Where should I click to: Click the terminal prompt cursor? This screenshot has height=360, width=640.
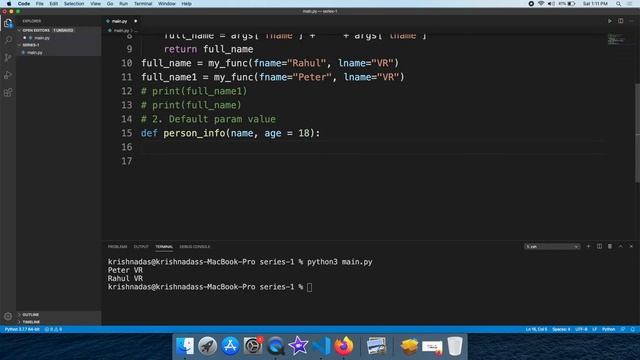[309, 287]
